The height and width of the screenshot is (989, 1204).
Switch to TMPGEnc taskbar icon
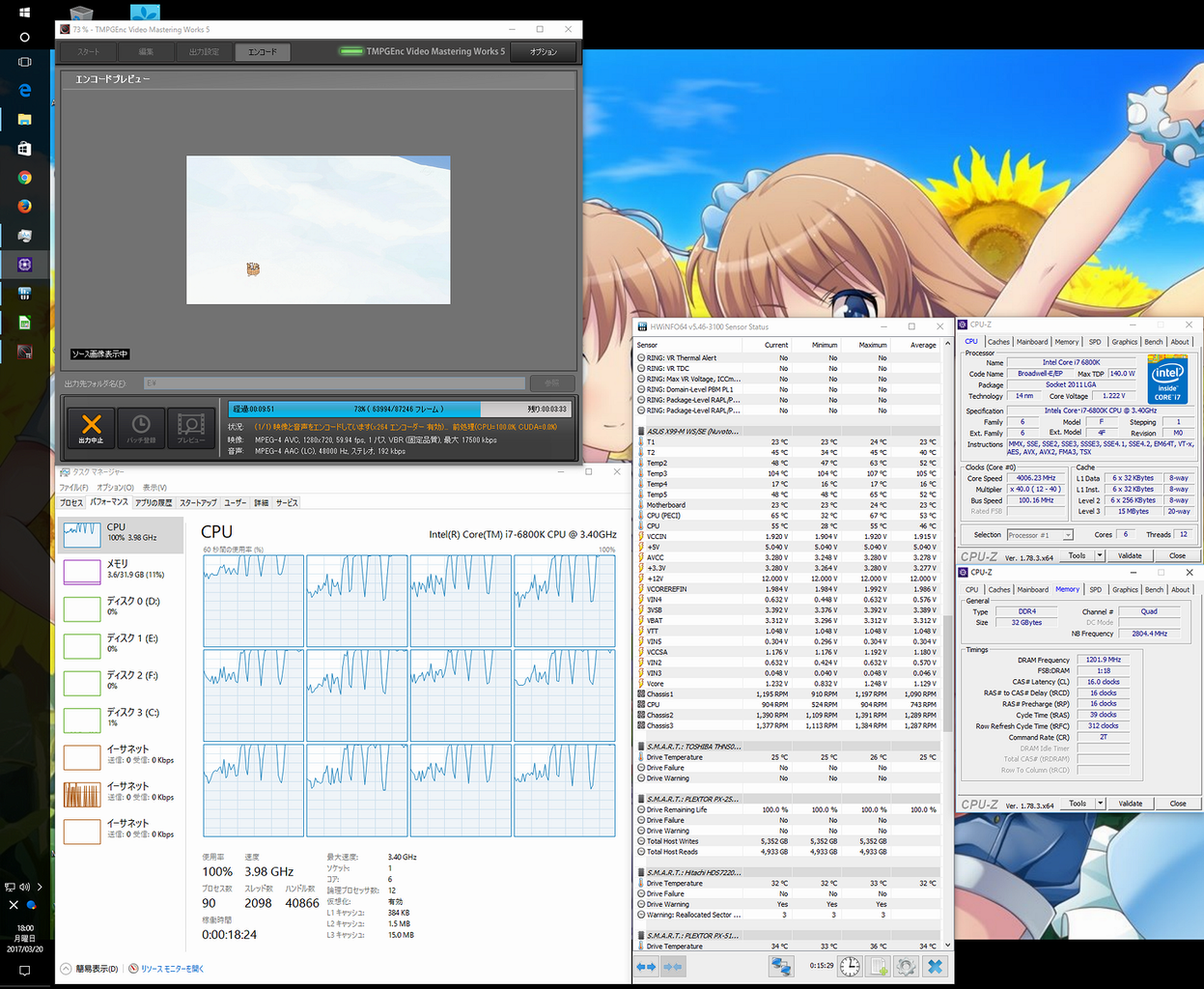24,351
